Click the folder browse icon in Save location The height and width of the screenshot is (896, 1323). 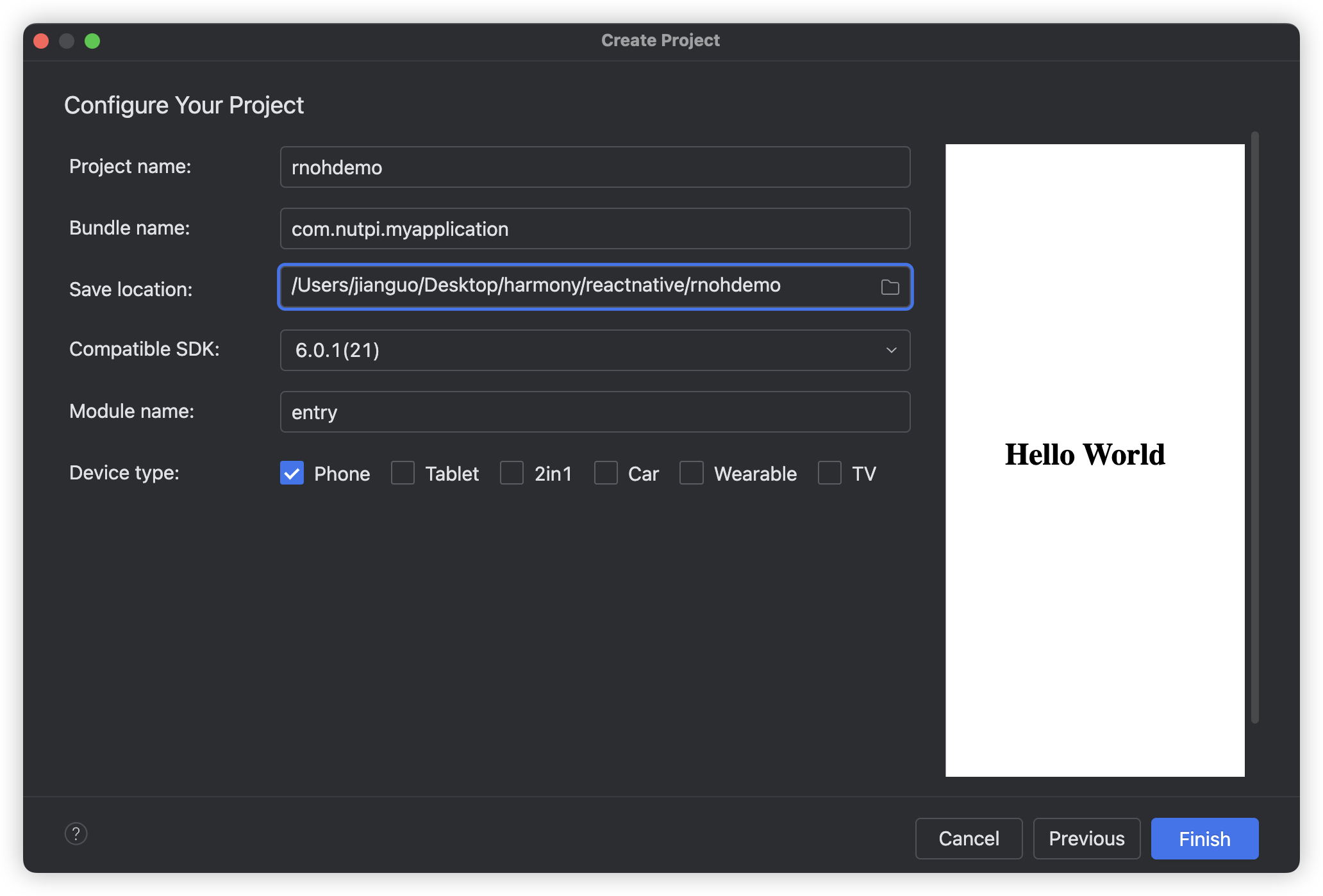(890, 287)
